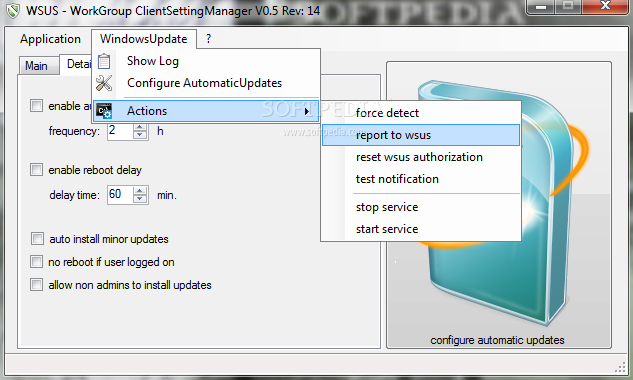Allow non admins to install updates
633x380 pixels.
click(36, 285)
